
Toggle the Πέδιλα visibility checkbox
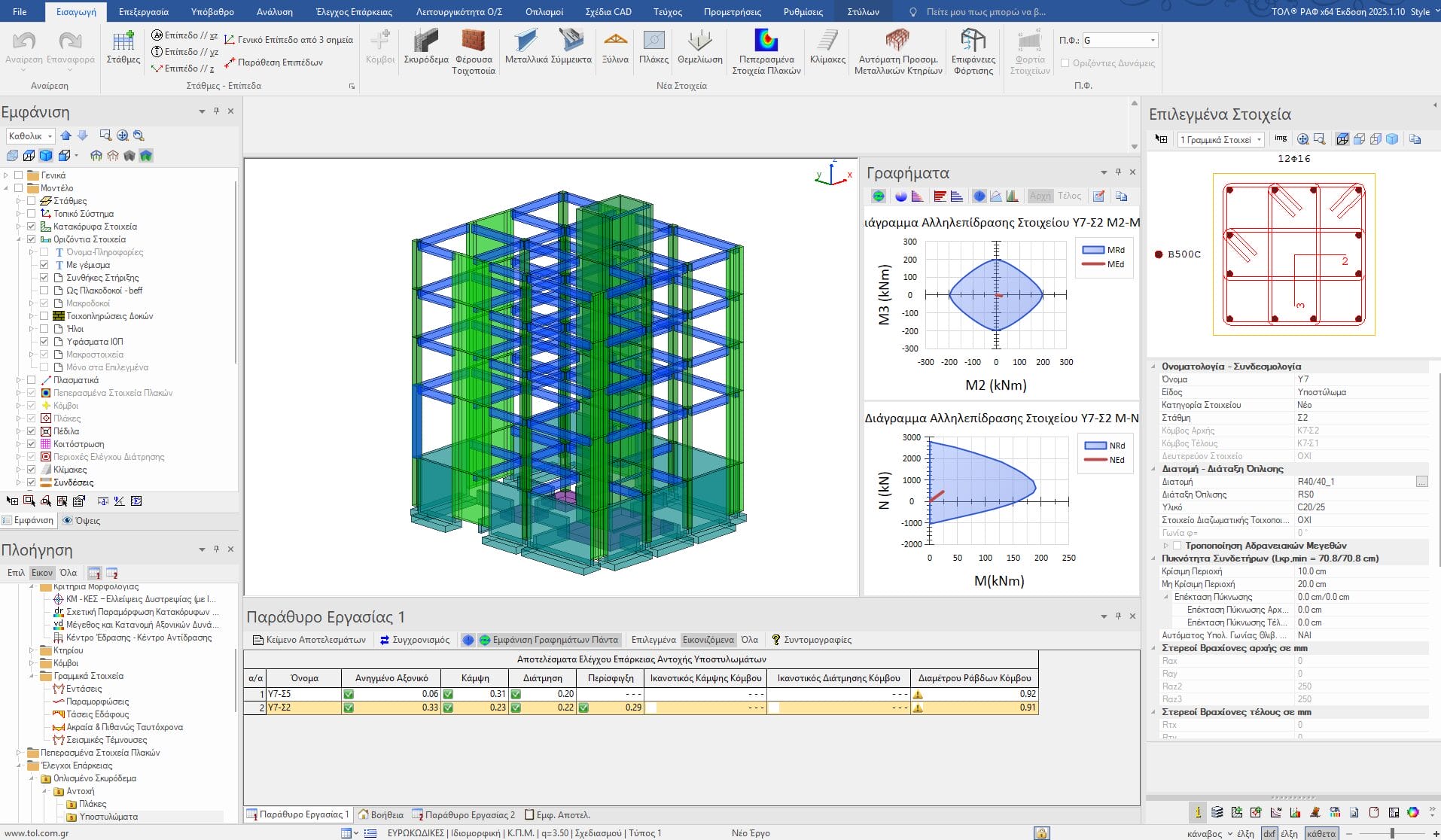pyautogui.click(x=32, y=431)
